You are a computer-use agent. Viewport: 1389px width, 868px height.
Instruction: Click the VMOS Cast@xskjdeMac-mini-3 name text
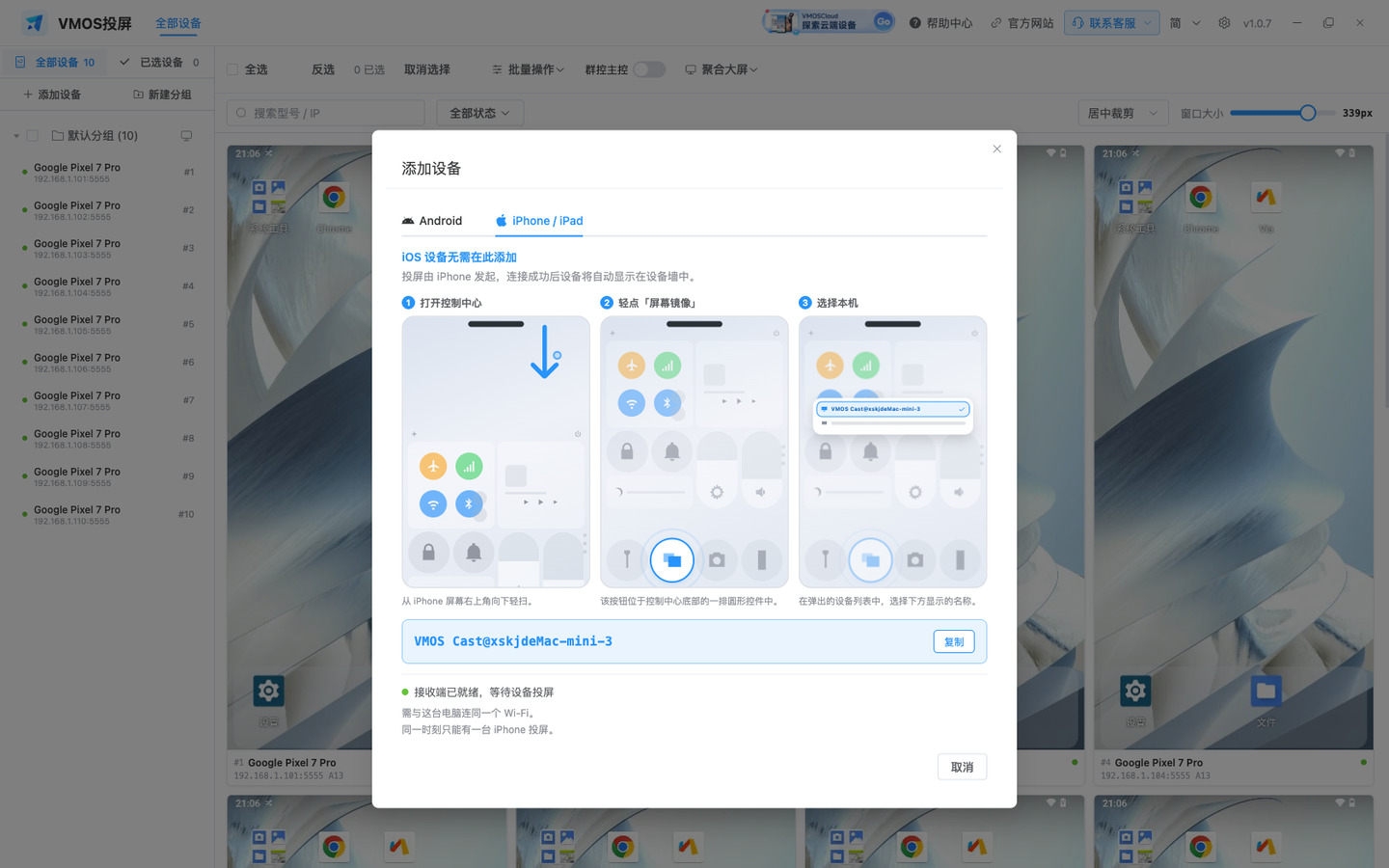tap(513, 641)
